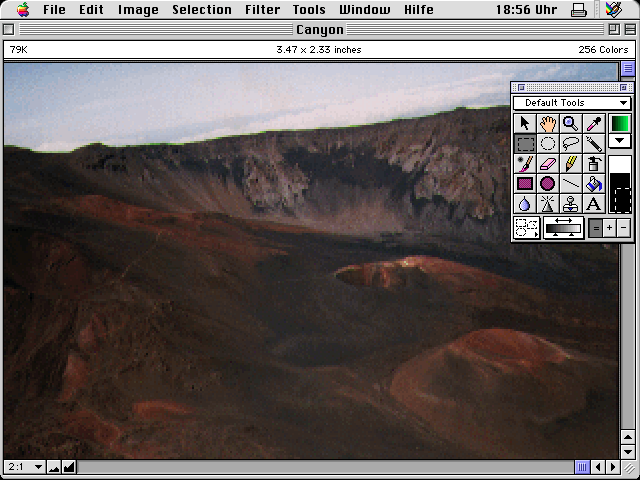Click the horizontal scrollbar right arrow
The height and width of the screenshot is (480, 640).
(x=613, y=467)
